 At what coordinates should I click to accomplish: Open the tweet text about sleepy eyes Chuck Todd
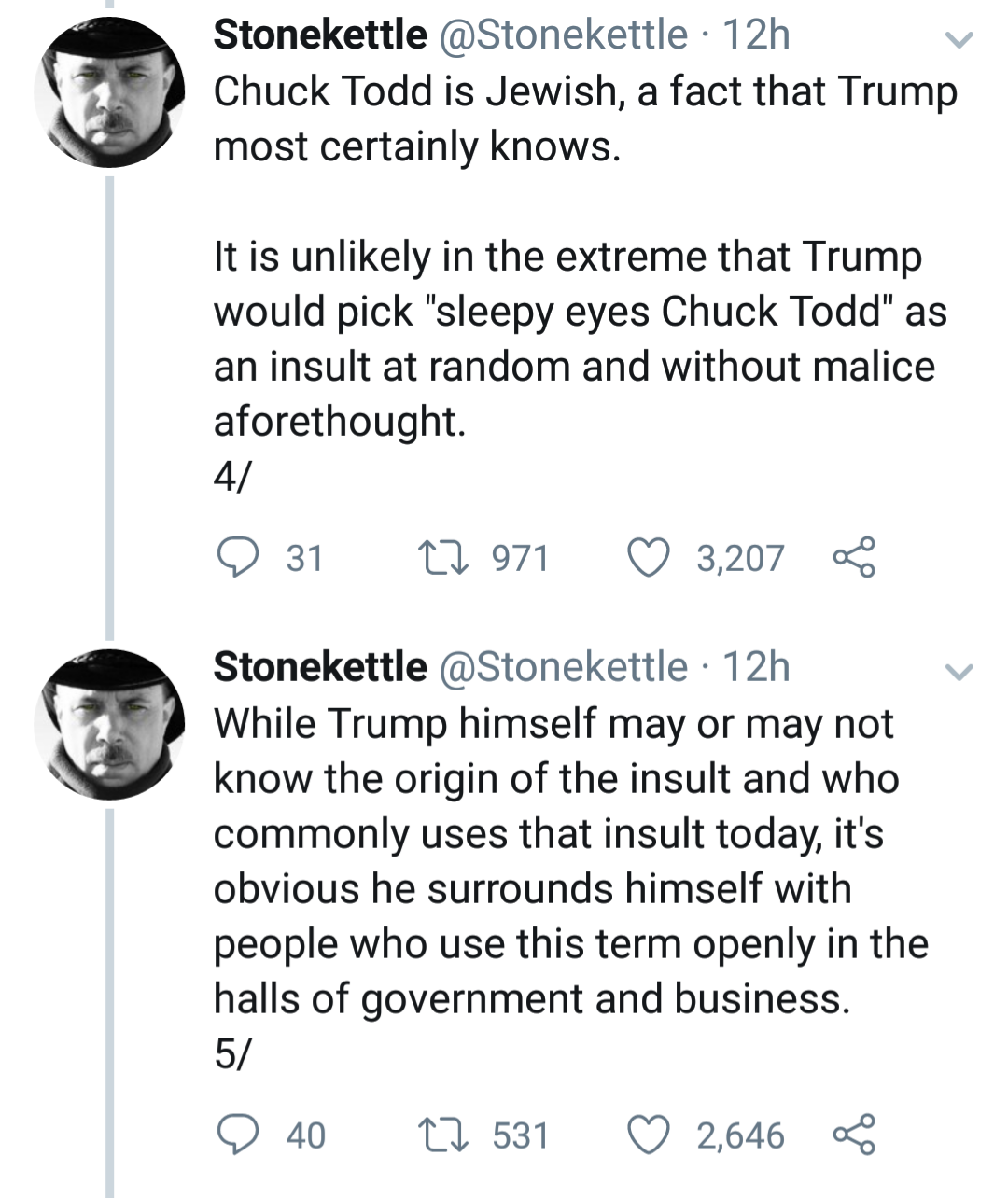pyautogui.click(x=579, y=311)
